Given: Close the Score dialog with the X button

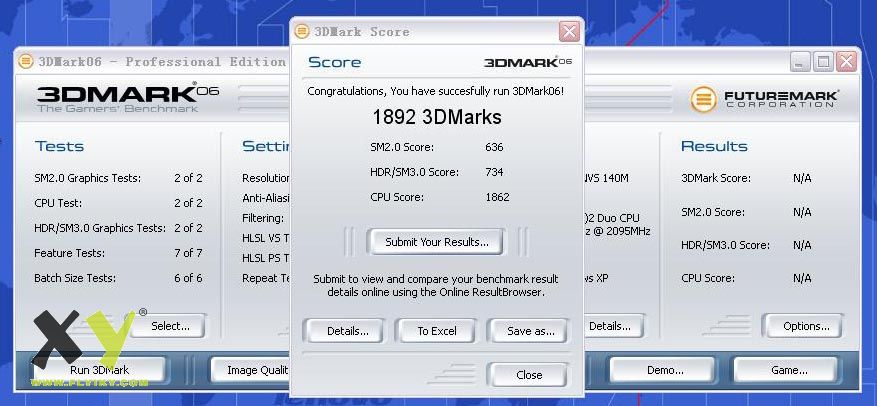Looking at the screenshot, I should click(x=569, y=32).
